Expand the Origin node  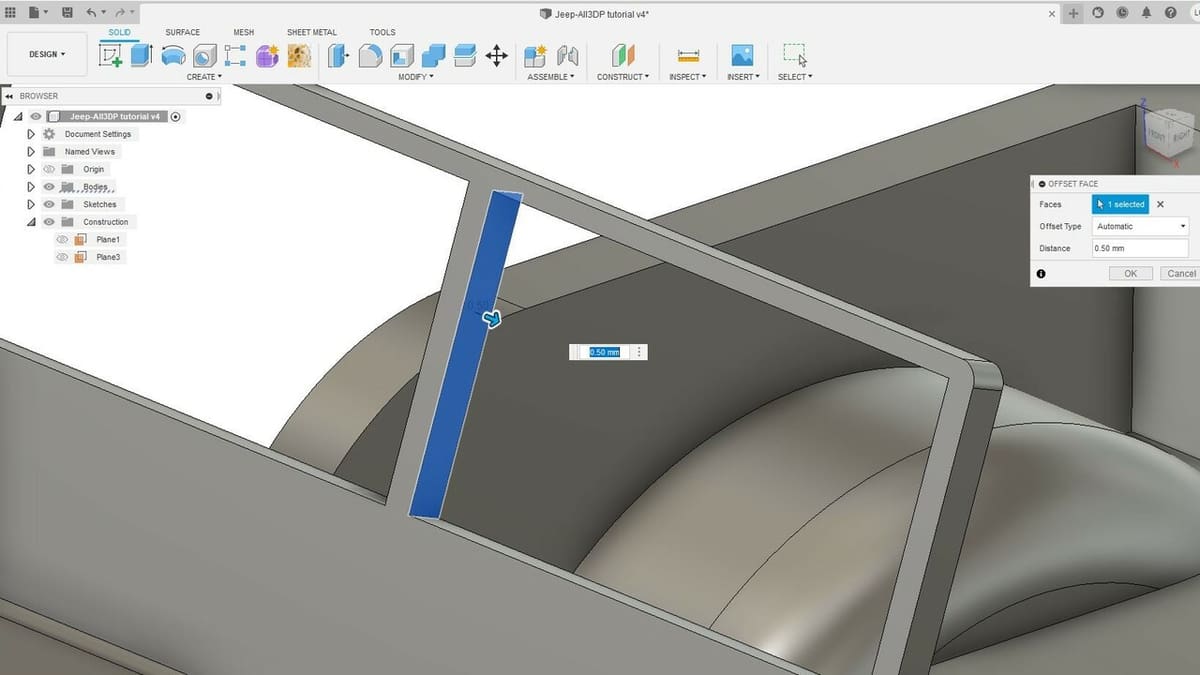coord(31,169)
